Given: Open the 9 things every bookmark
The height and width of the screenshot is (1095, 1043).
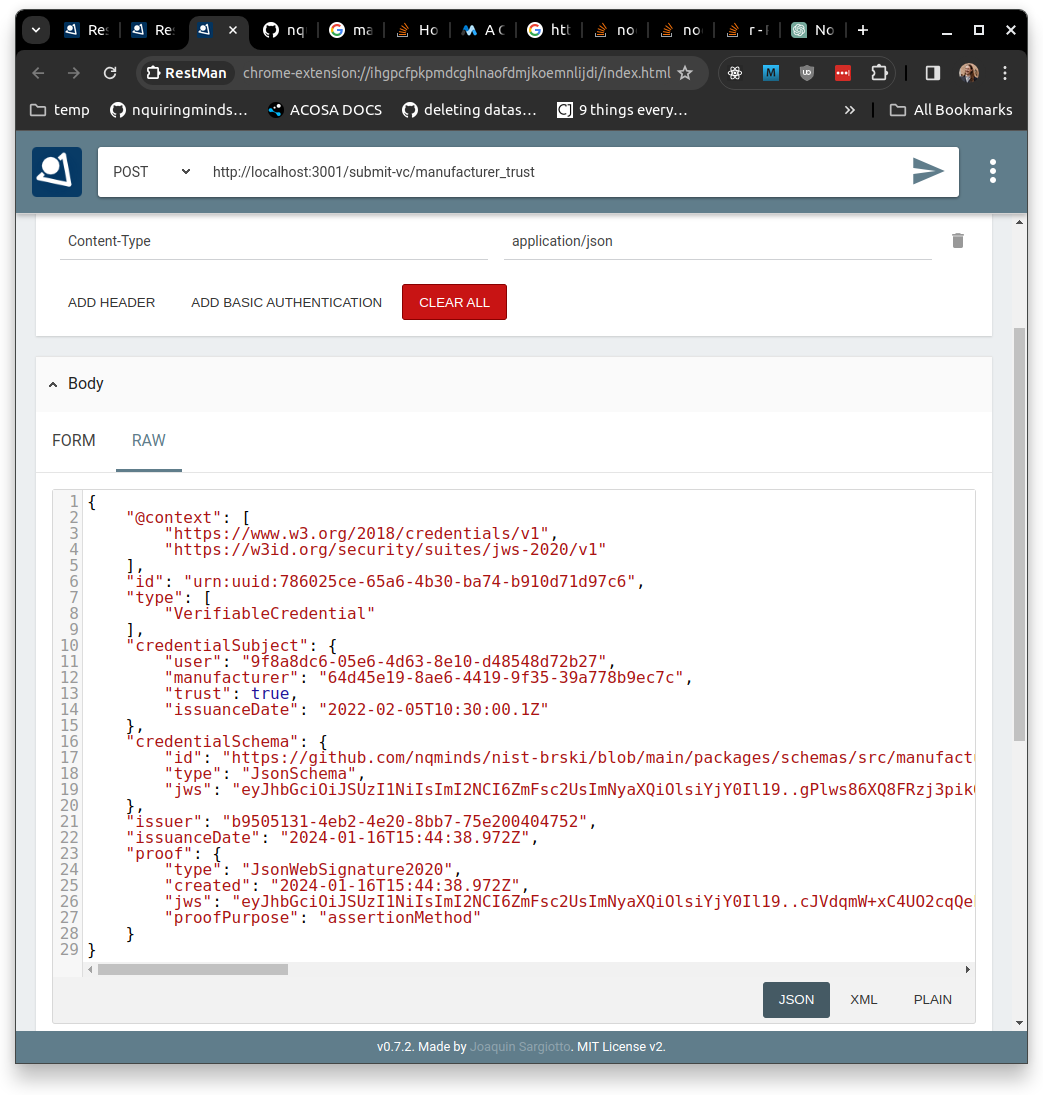Looking at the screenshot, I should coord(622,110).
